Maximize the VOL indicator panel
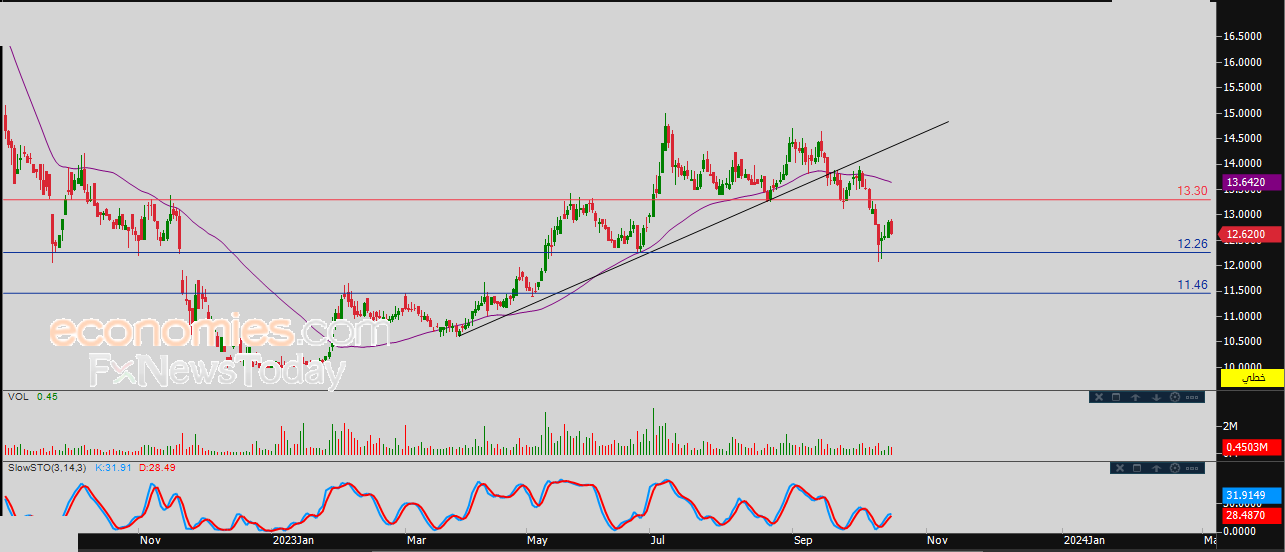Viewport: 1285px width, 552px height. point(1116,397)
